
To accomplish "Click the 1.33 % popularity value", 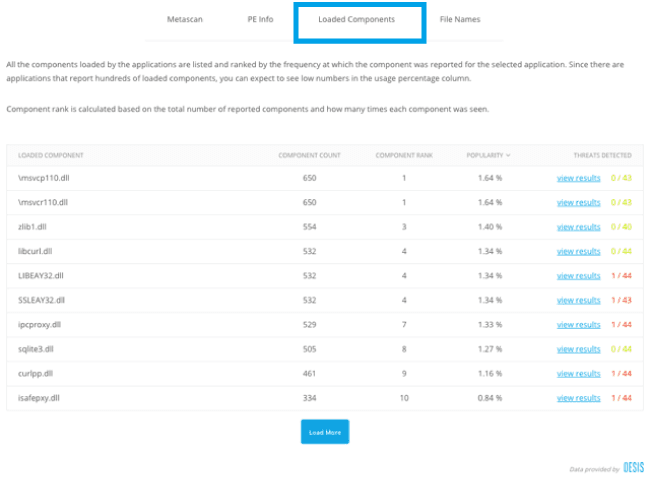I will (x=490, y=325).
